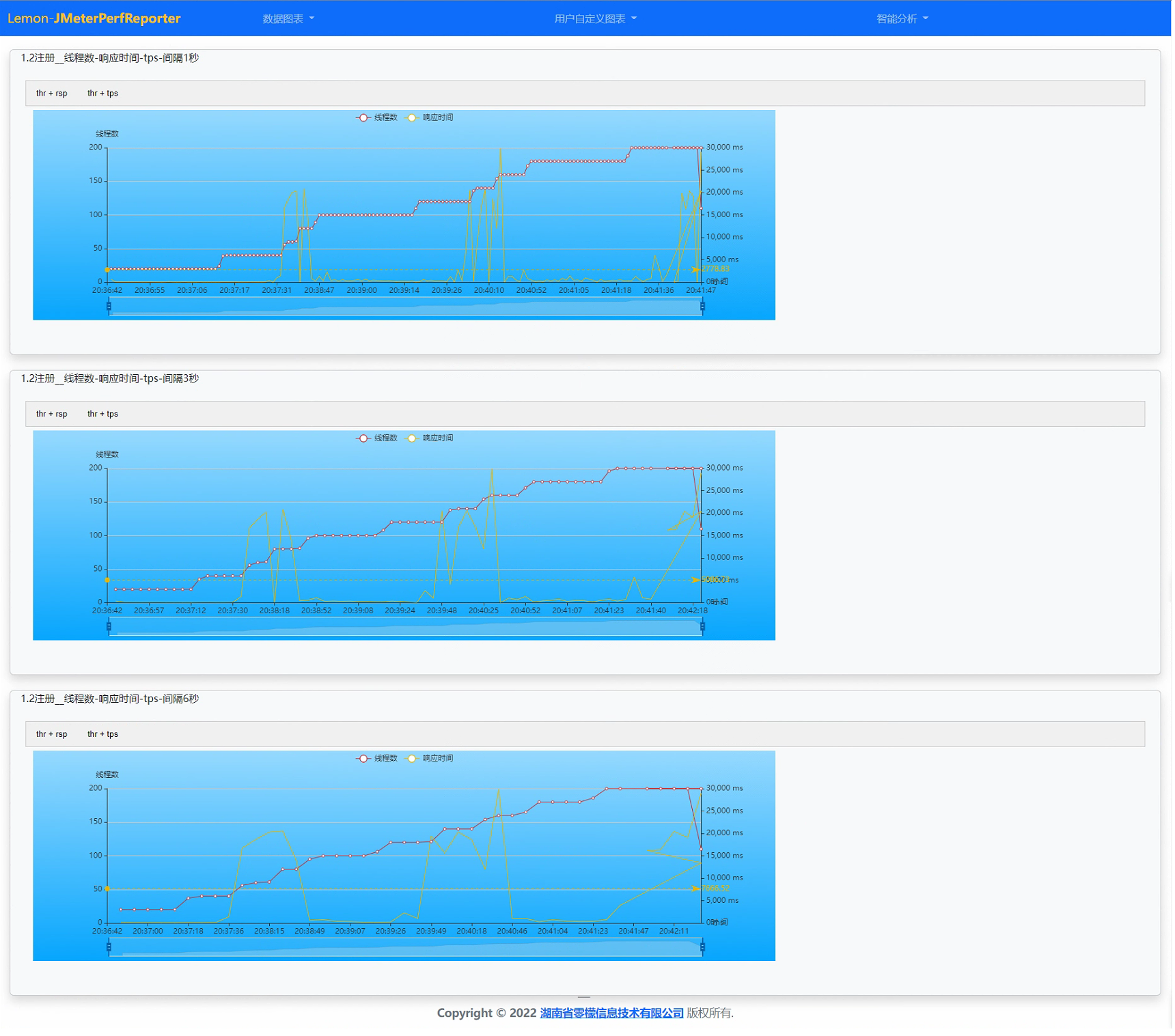1175x1036 pixels.
Task: Toggle 线程数 legend in 间隔3秒 chart
Action: point(377,438)
